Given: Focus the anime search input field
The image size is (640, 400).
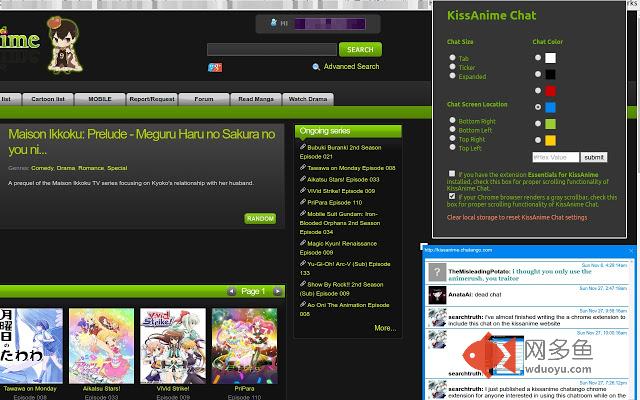Looking at the screenshot, I should 272,49.
